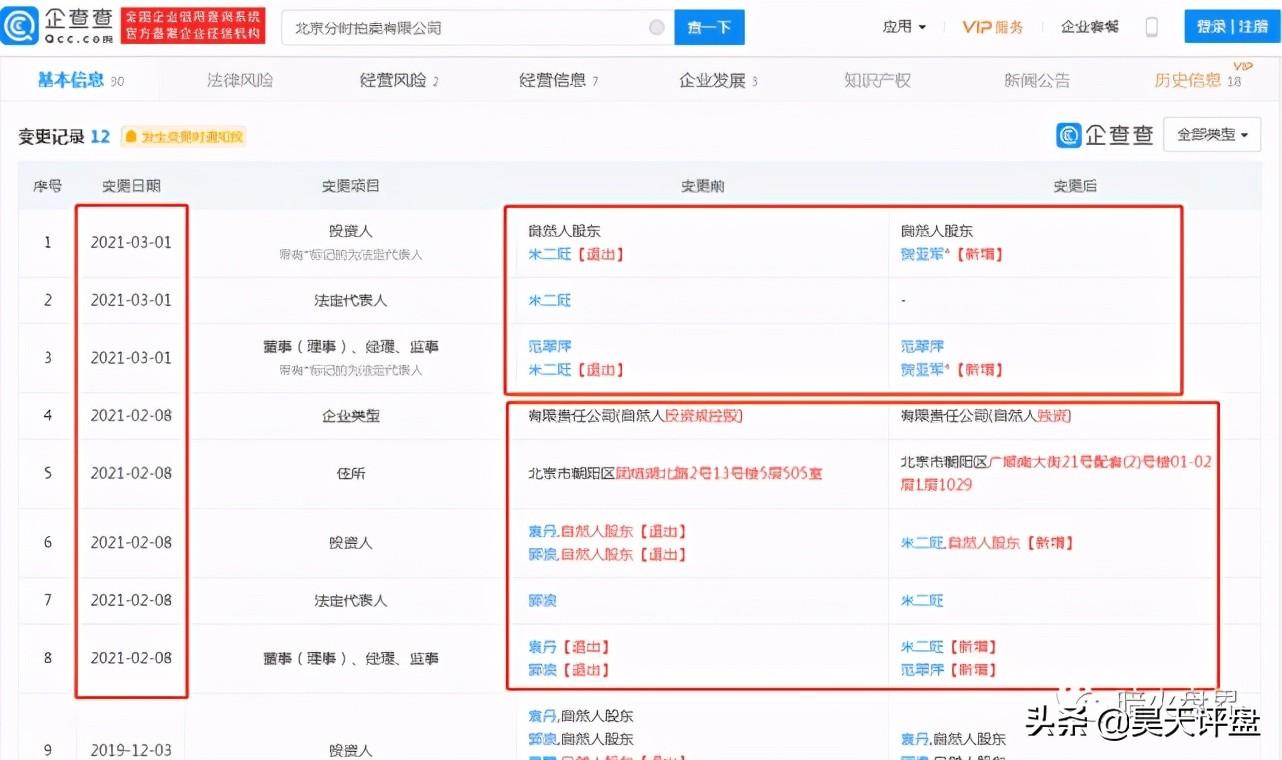Click the new address containing 广顺南大街21号
The image size is (1282, 760).
1056,473
